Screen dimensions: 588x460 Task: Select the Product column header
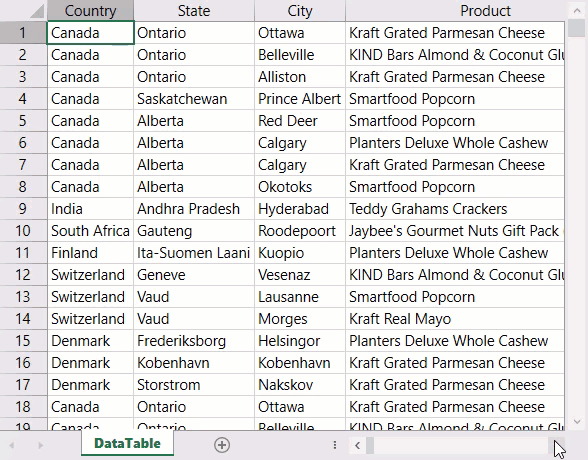tap(455, 10)
